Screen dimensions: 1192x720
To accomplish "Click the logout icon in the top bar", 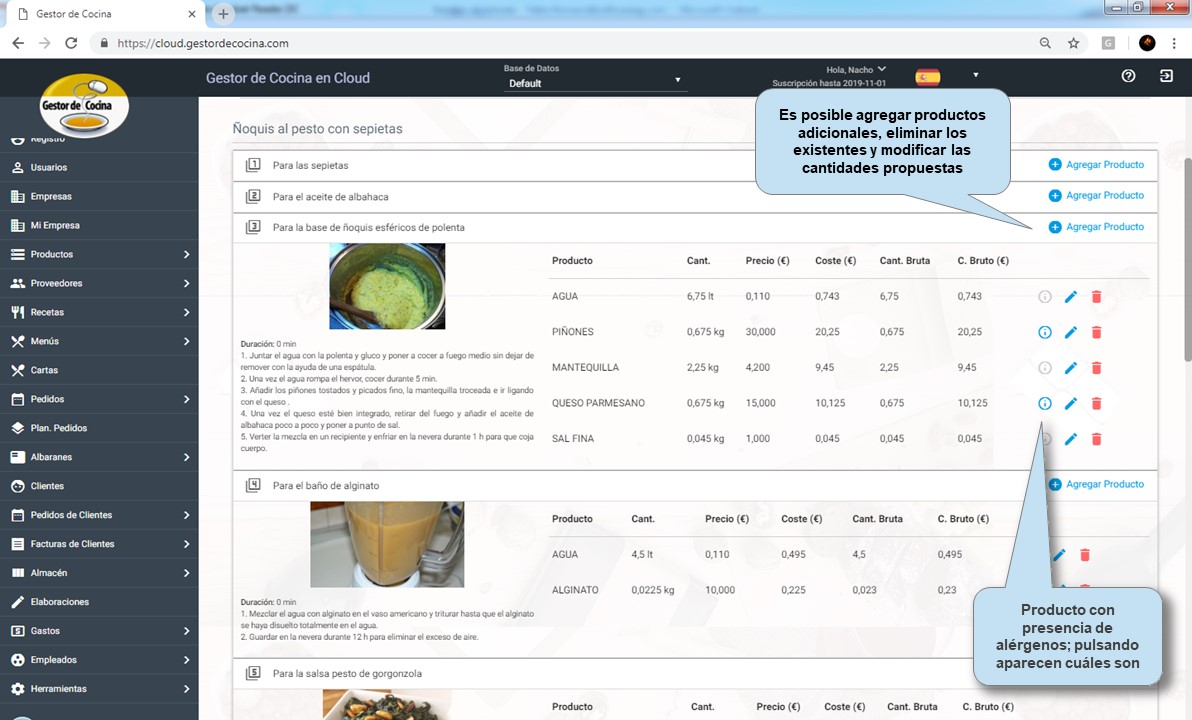I will tap(1166, 76).
